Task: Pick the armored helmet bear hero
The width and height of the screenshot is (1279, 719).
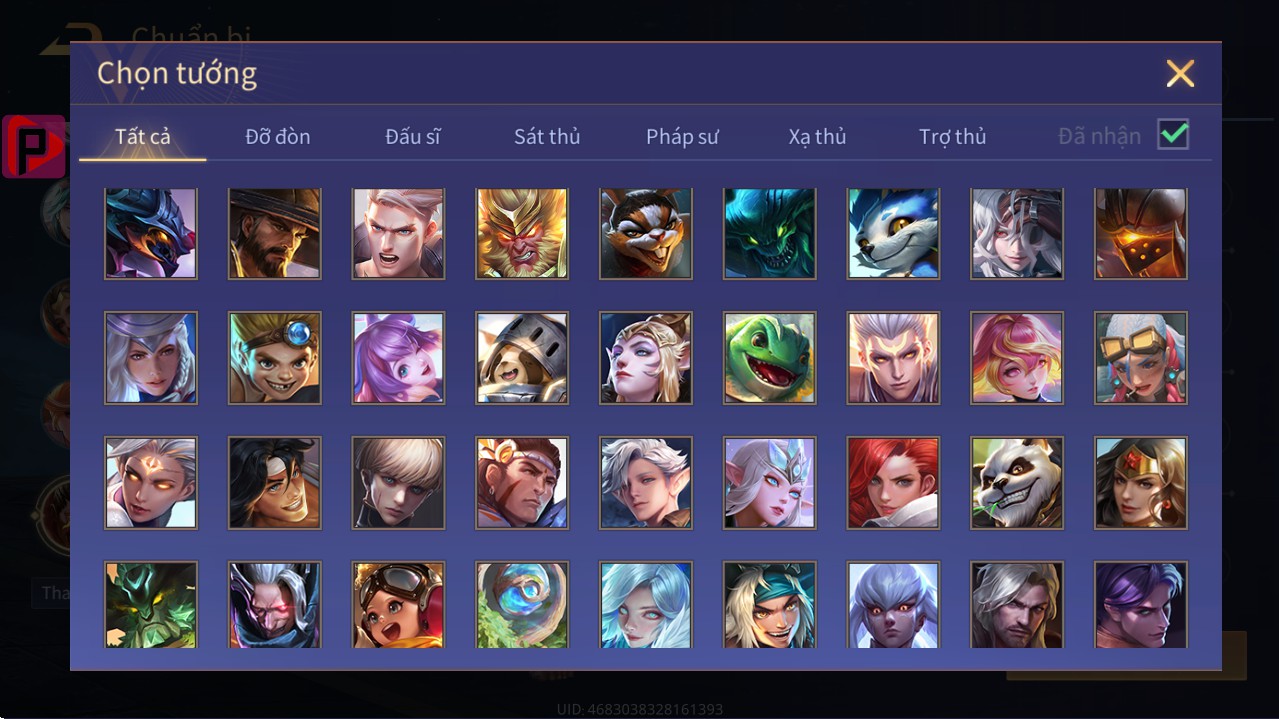Action: pos(522,358)
